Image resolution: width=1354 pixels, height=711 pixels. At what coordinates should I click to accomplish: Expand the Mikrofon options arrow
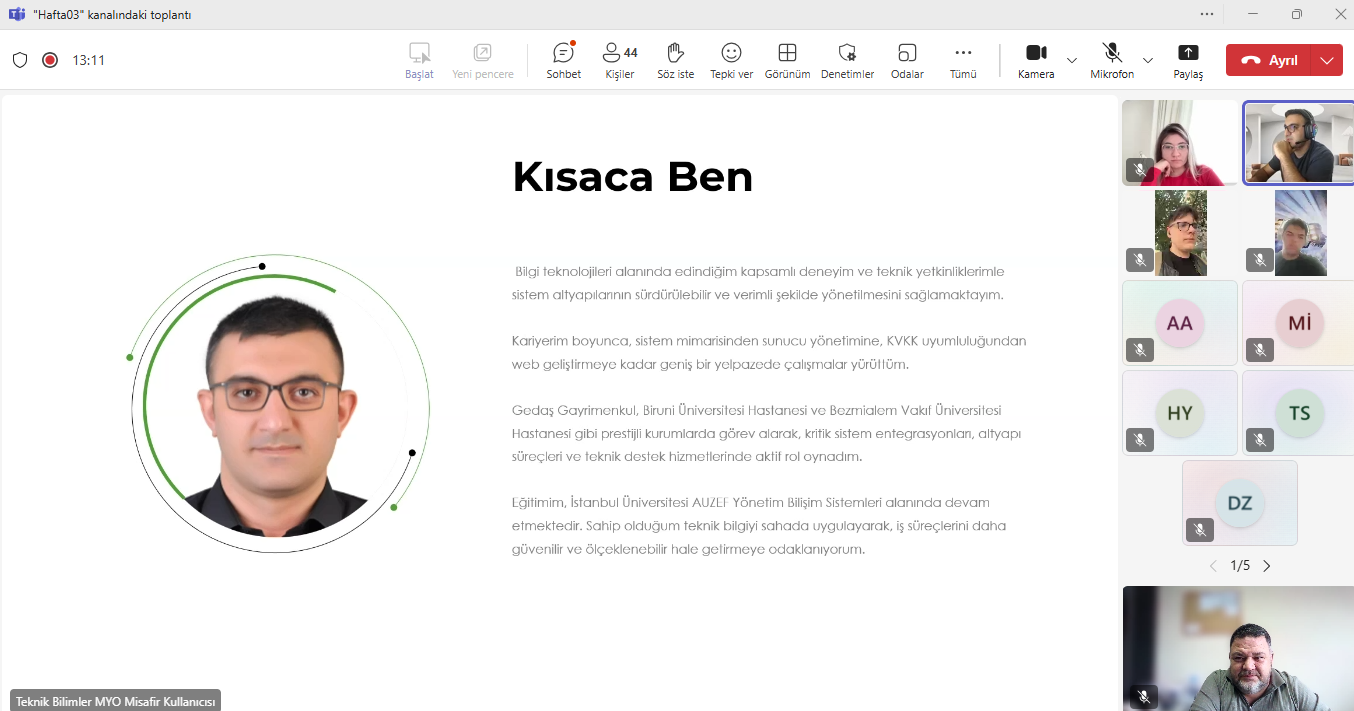(1148, 60)
